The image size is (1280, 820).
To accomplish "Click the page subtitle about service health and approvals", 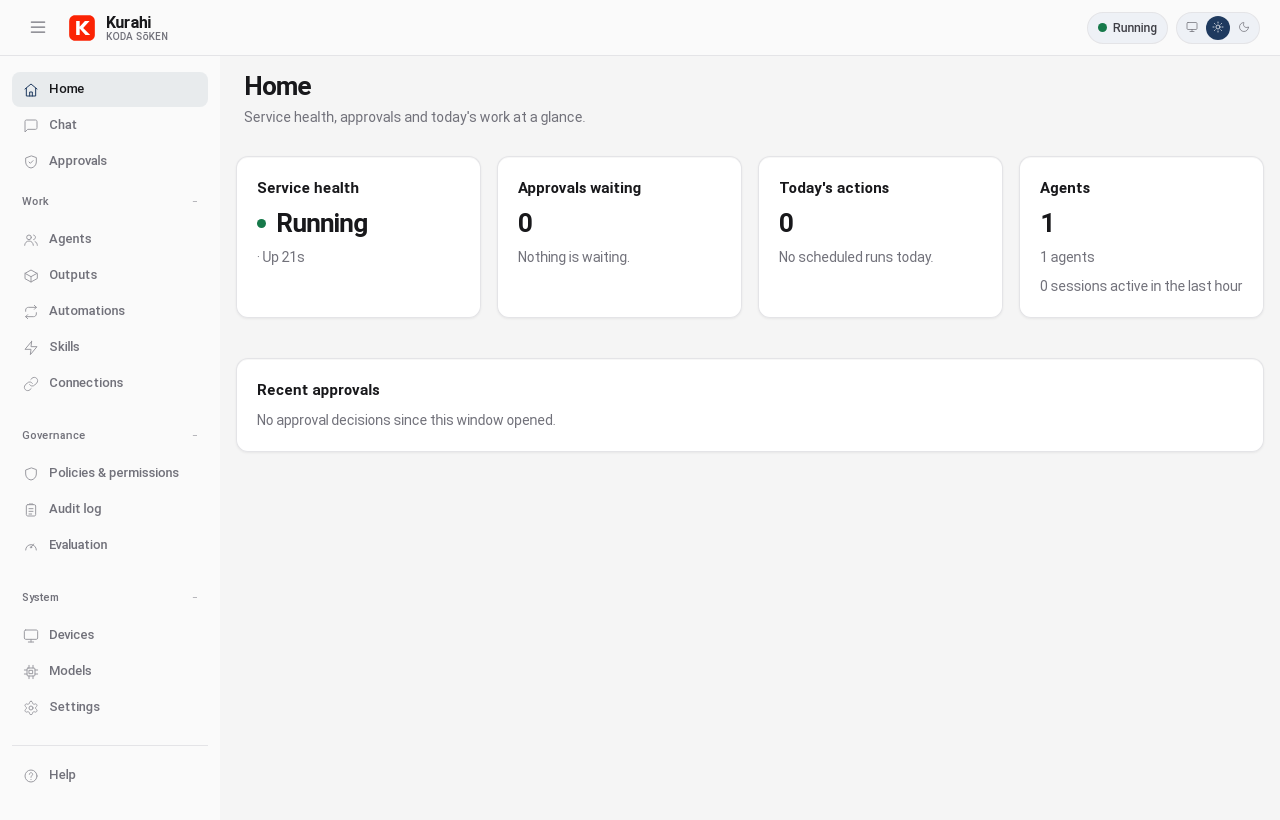I will pyautogui.click(x=415, y=117).
